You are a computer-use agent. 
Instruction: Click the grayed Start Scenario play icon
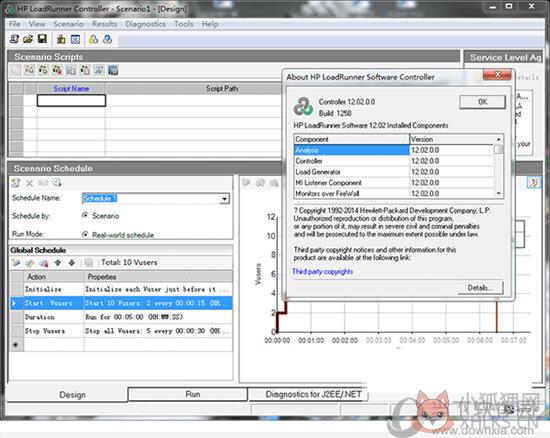[16, 70]
